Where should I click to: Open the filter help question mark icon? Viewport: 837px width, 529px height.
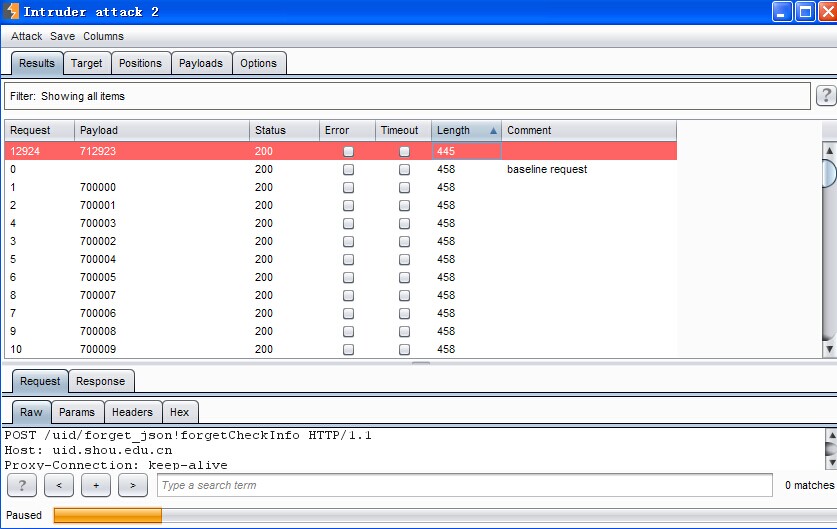pyautogui.click(x=826, y=96)
